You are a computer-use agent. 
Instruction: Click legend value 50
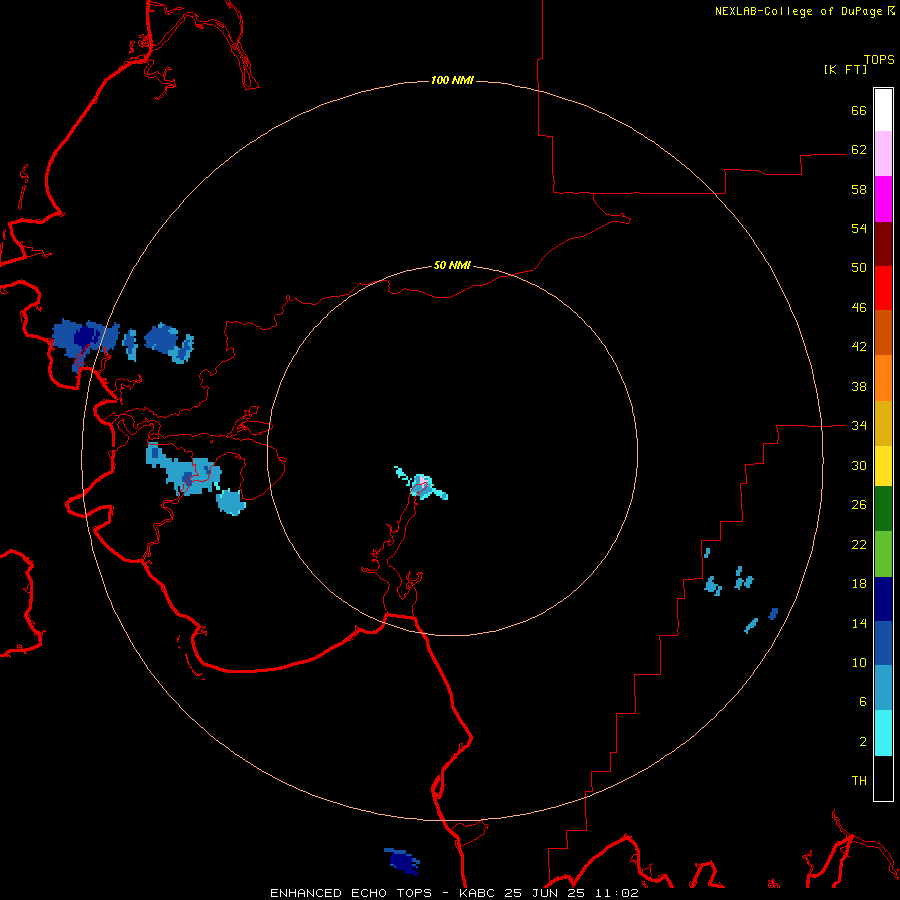(x=859, y=268)
